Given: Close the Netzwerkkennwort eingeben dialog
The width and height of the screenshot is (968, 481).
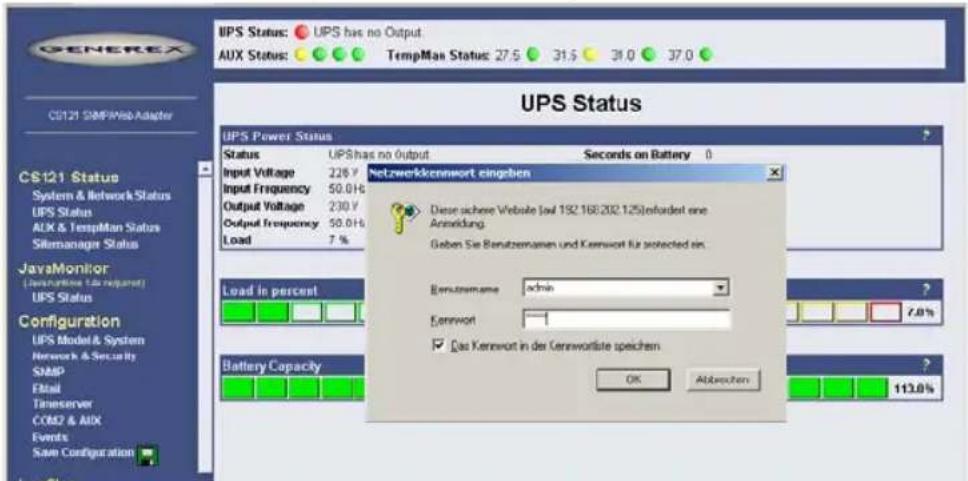Looking at the screenshot, I should 775,174.
